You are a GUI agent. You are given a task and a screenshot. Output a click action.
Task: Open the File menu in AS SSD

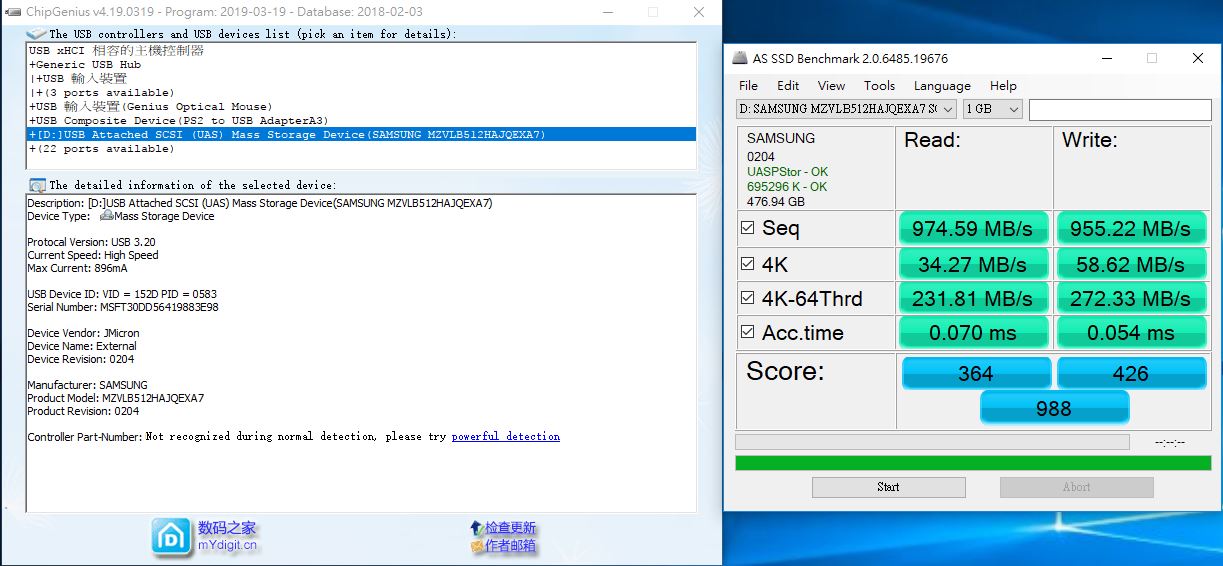(x=748, y=85)
